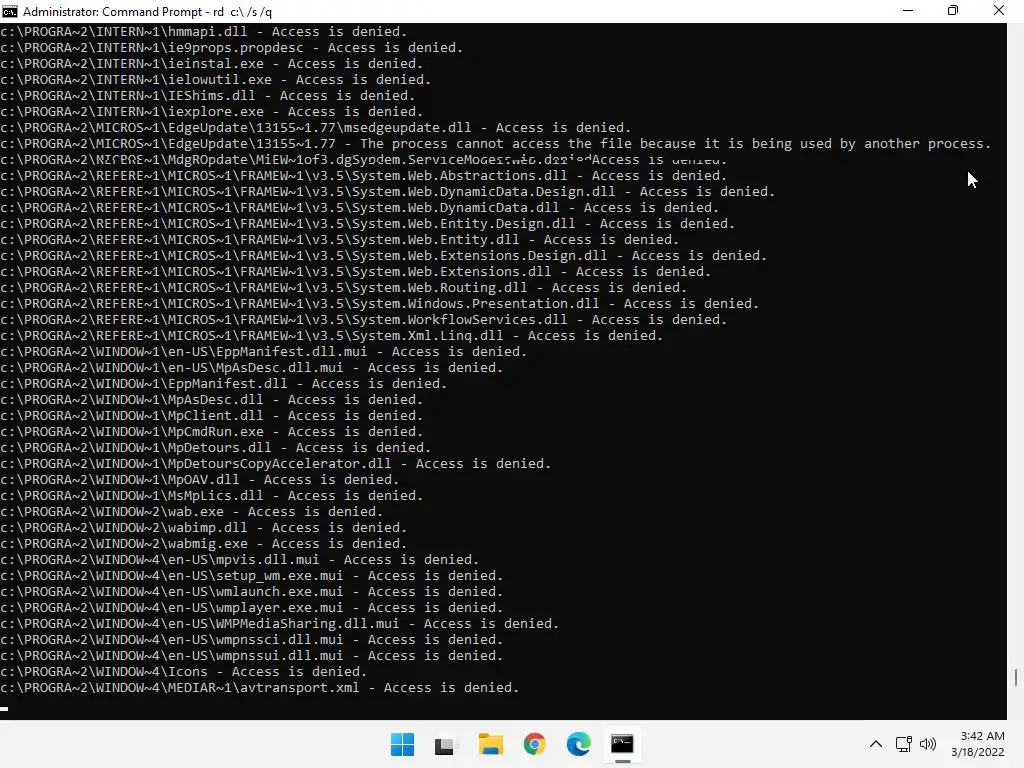Click the en-US\EppManifest.dll.mui line
Viewport: 1024px width, 768px height.
point(264,351)
